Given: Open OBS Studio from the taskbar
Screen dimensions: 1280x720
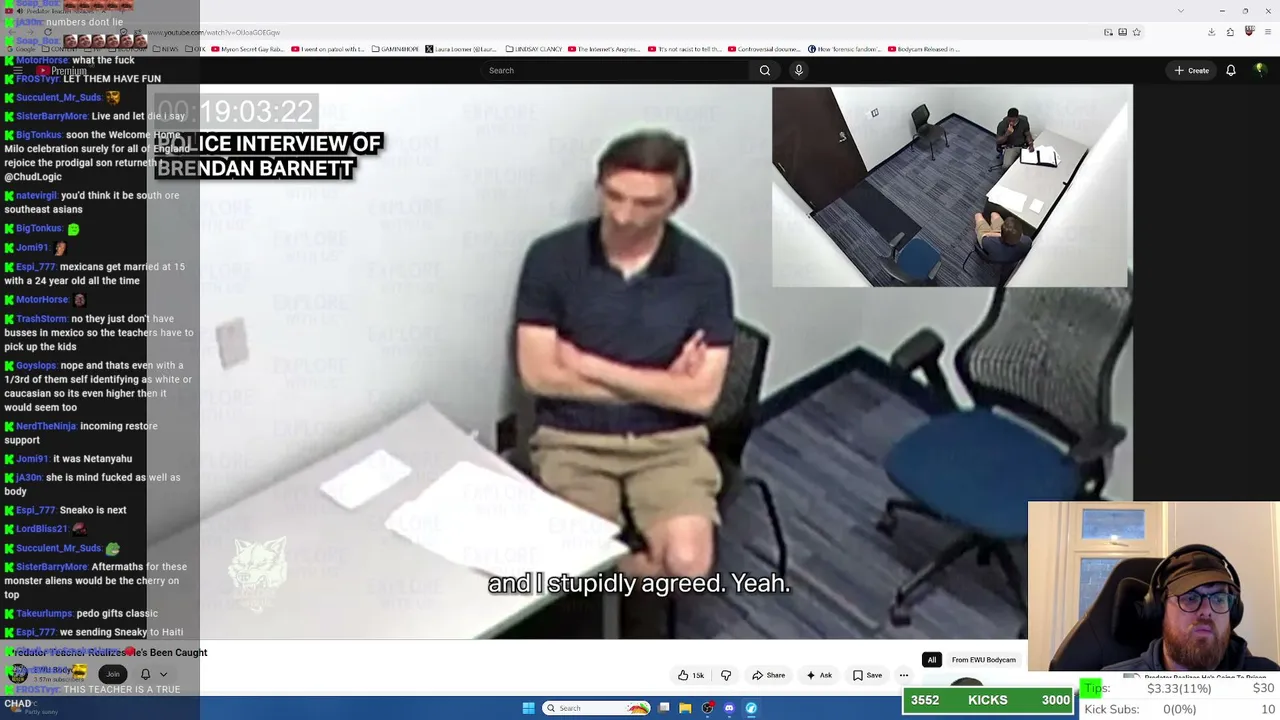Looking at the screenshot, I should pos(707,708).
